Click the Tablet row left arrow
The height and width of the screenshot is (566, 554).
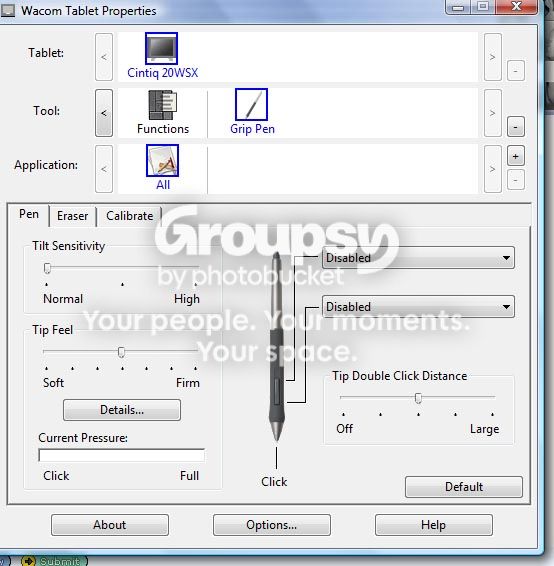click(x=104, y=57)
